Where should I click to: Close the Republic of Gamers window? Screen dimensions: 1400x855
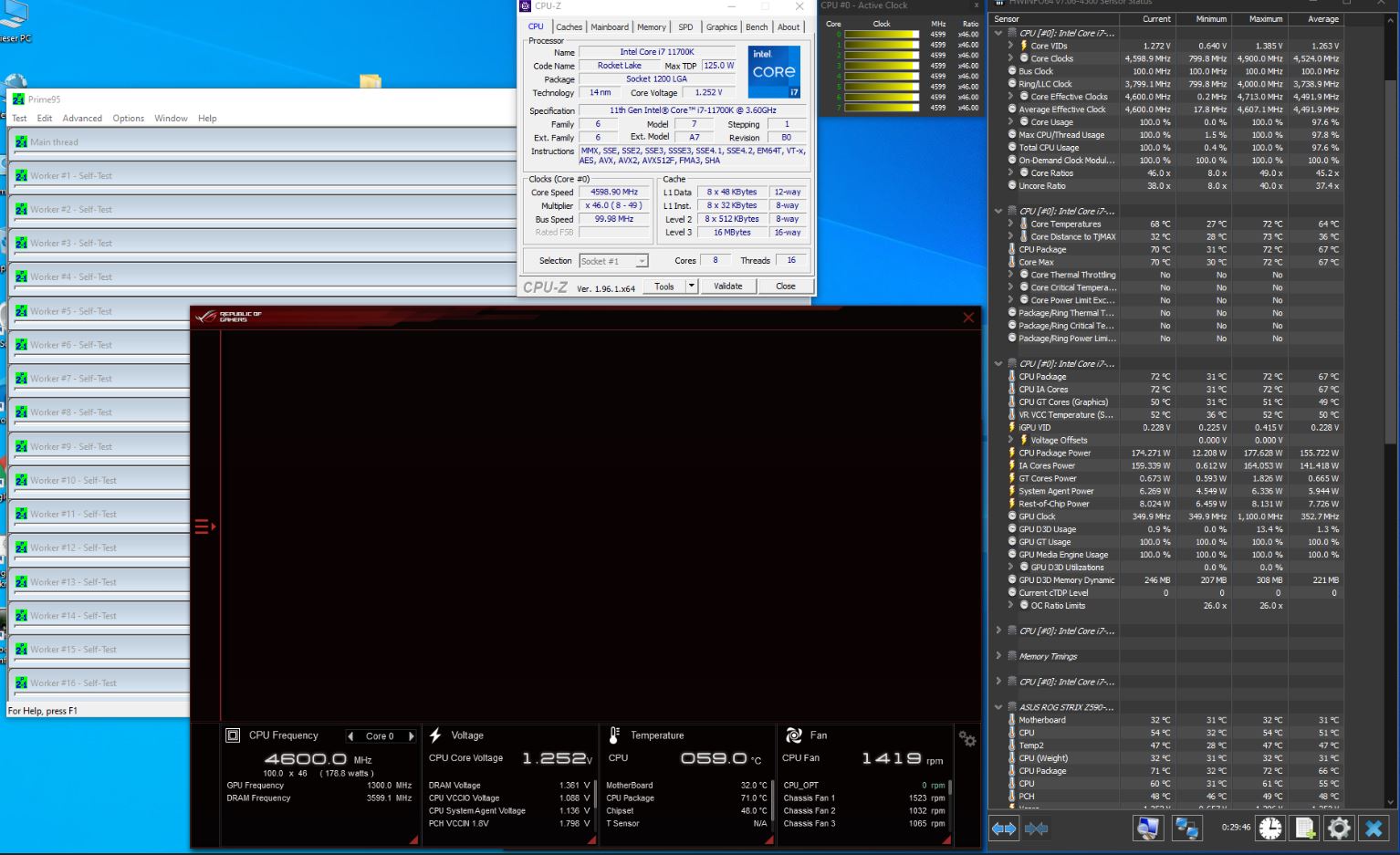pos(968,318)
